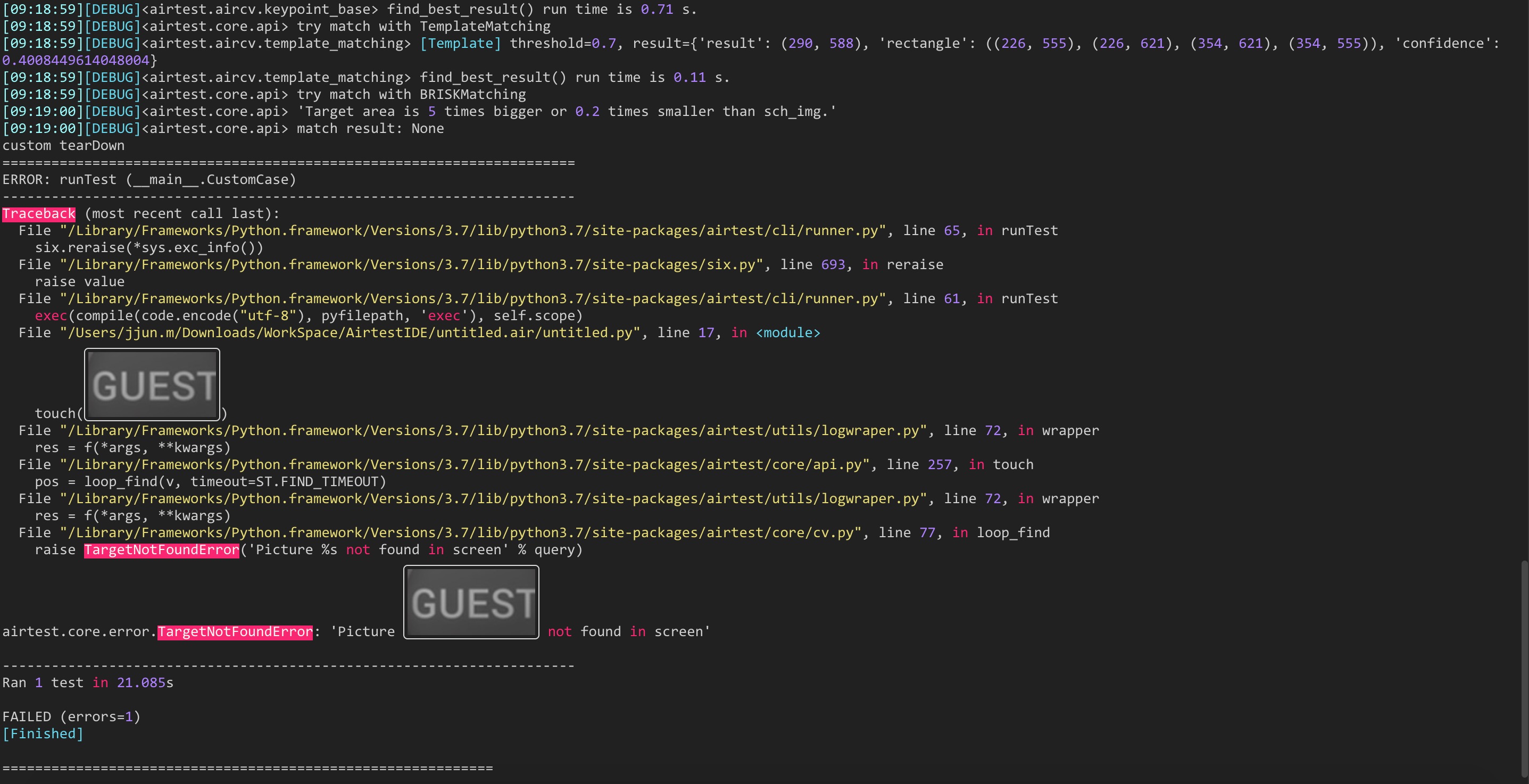1529x784 pixels.
Task: Open the airtest/core/cv.py file path
Action: pos(460,533)
